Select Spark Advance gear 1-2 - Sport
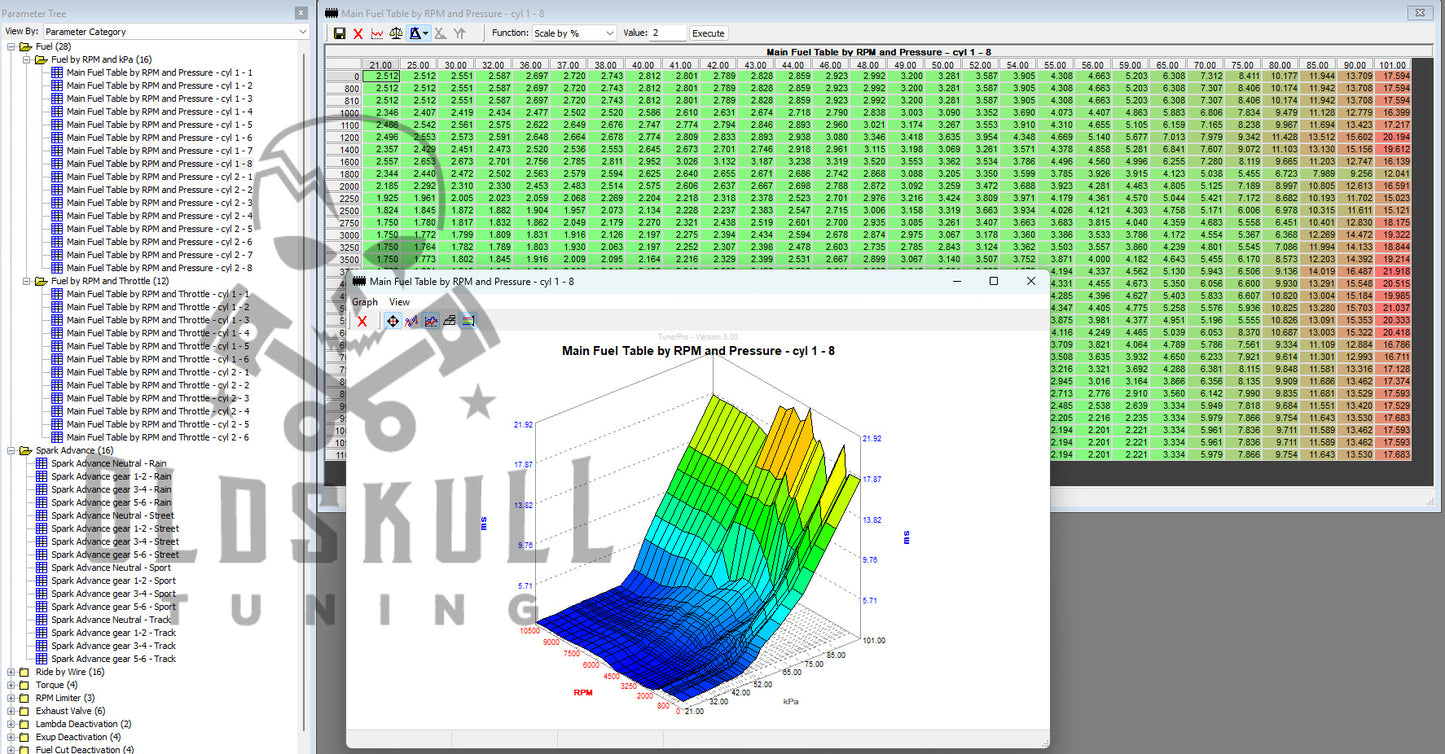 point(113,581)
